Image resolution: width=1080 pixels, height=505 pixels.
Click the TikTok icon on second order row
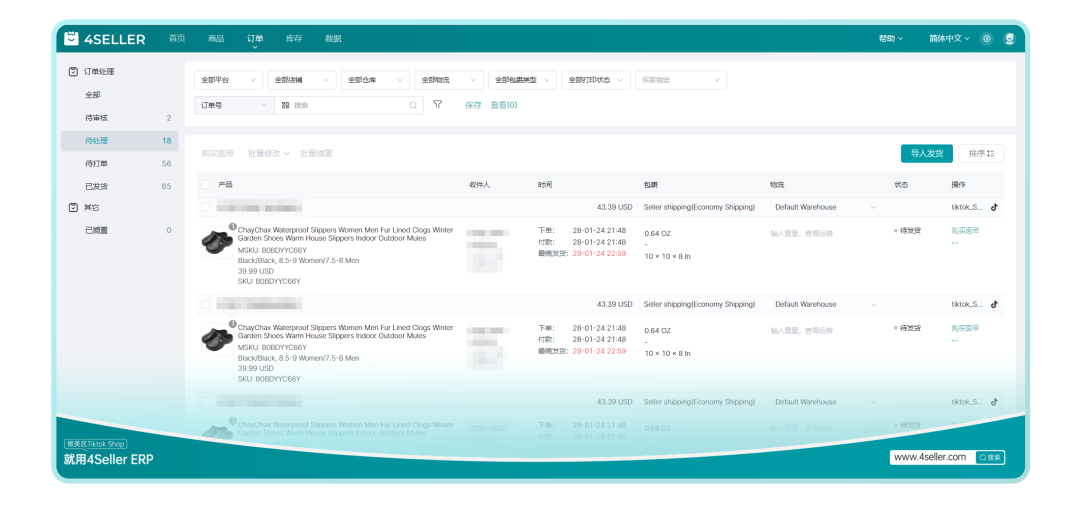coord(994,304)
